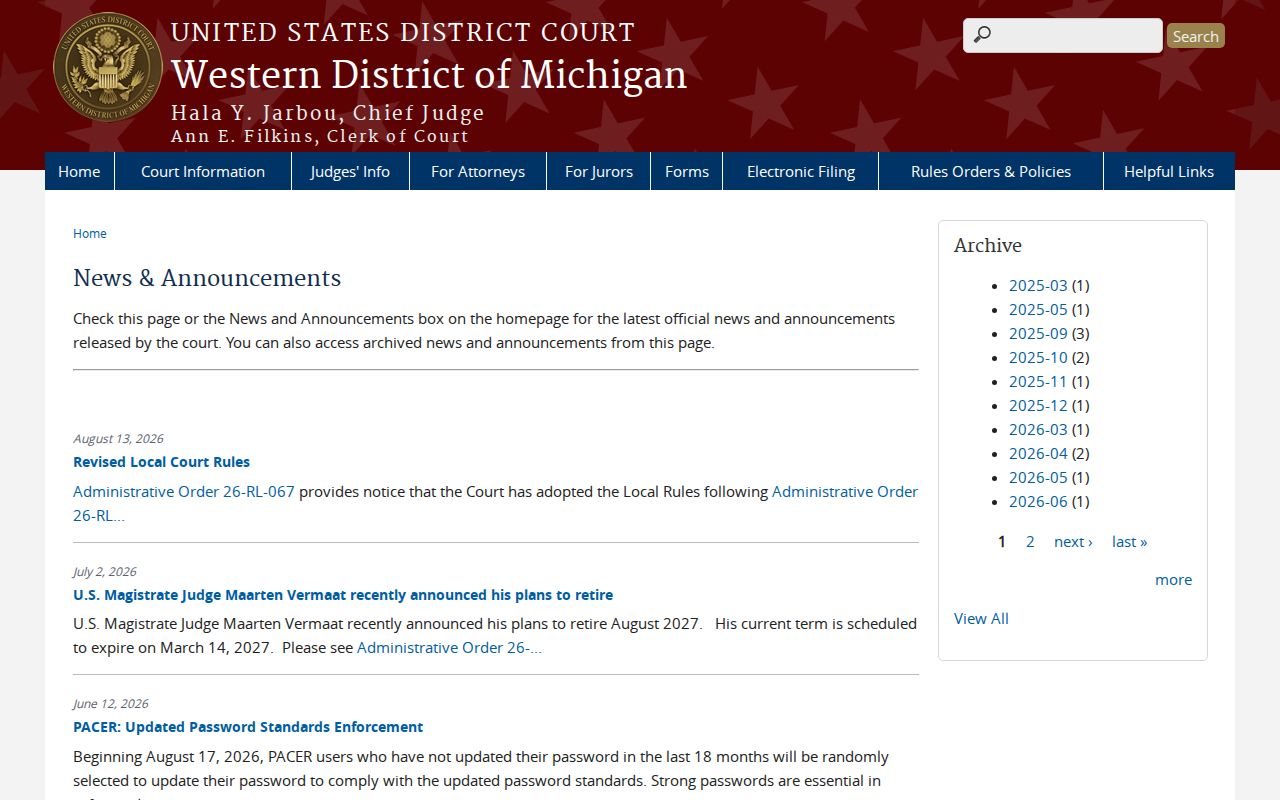Screen dimensions: 1280x800
Task: Click the Home breadcrumb link
Action: (x=90, y=233)
